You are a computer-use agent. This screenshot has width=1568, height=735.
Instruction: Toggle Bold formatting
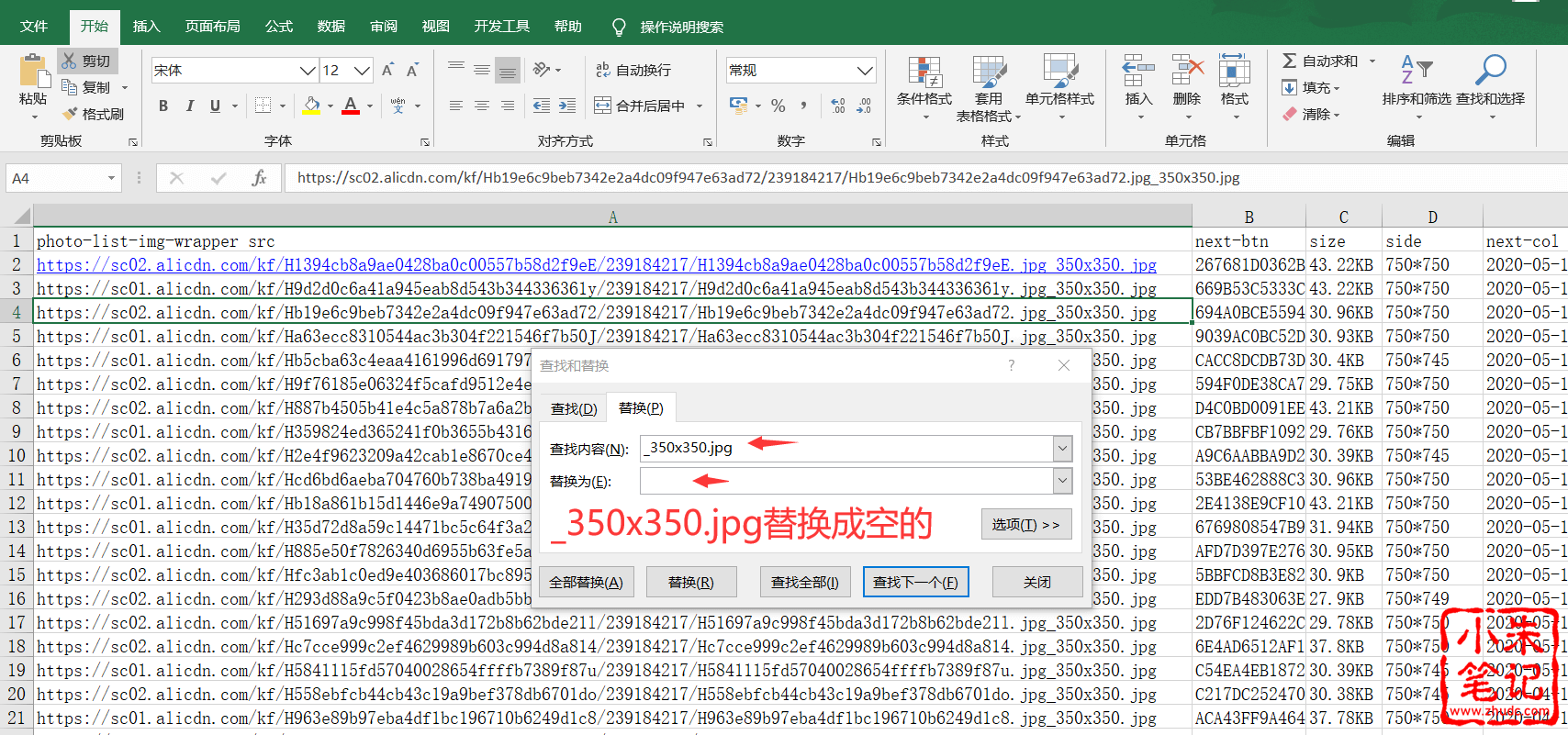click(163, 106)
